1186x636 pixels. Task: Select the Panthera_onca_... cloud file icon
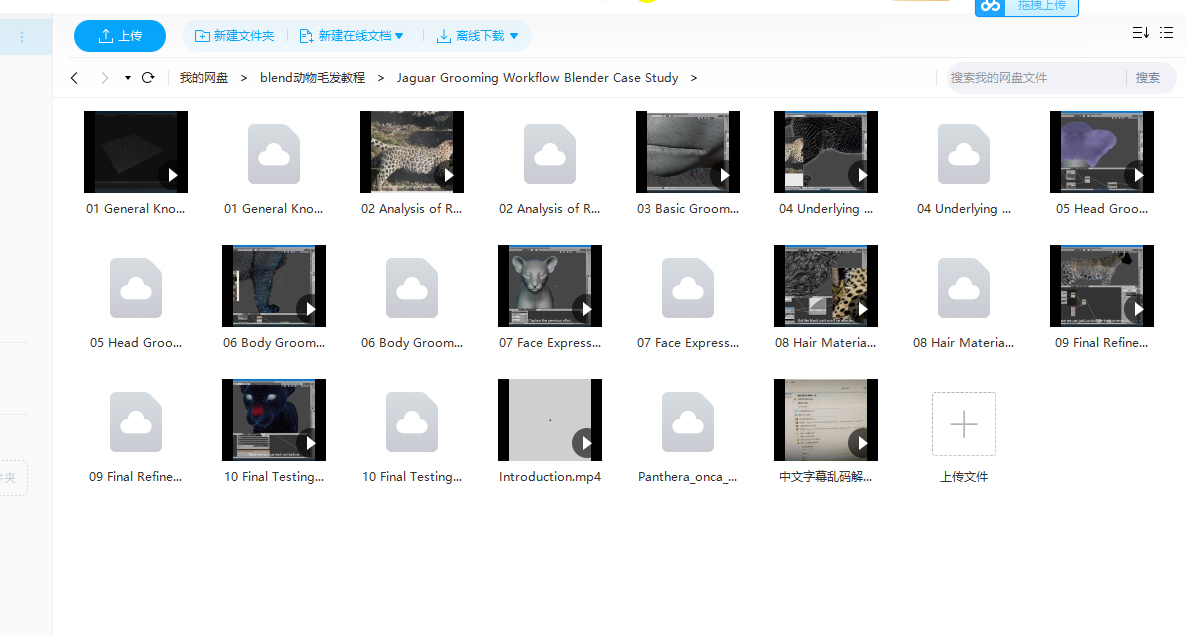tap(688, 422)
